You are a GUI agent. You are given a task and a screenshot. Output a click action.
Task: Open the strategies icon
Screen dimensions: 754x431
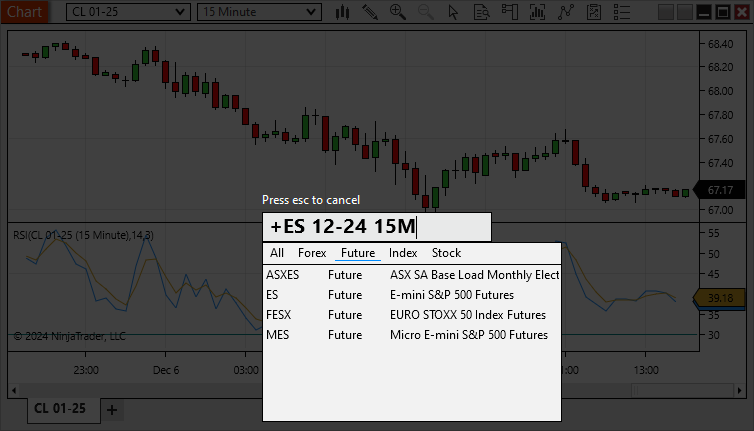pos(567,12)
